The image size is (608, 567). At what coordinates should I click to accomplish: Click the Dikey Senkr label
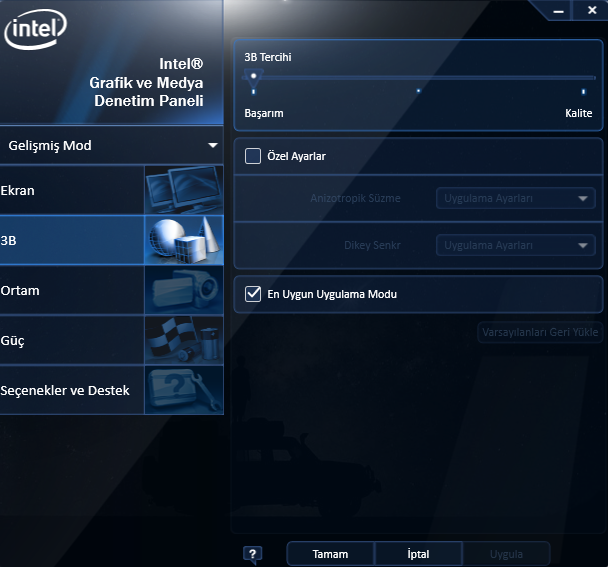(x=372, y=245)
